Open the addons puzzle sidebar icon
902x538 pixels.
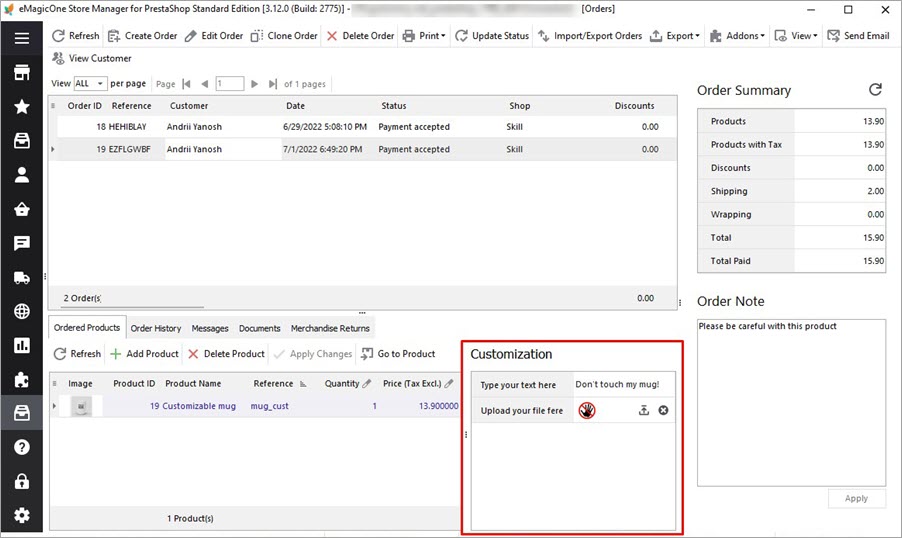(x=22, y=379)
